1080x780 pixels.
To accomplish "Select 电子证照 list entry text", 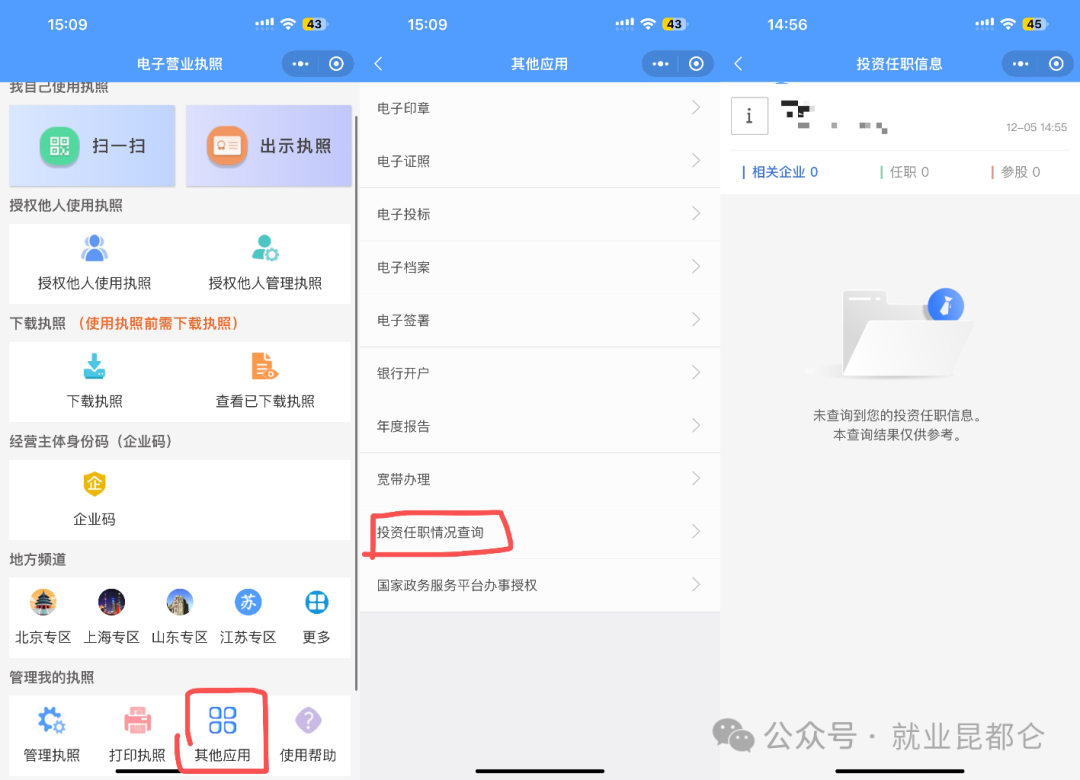I will pos(404,161).
